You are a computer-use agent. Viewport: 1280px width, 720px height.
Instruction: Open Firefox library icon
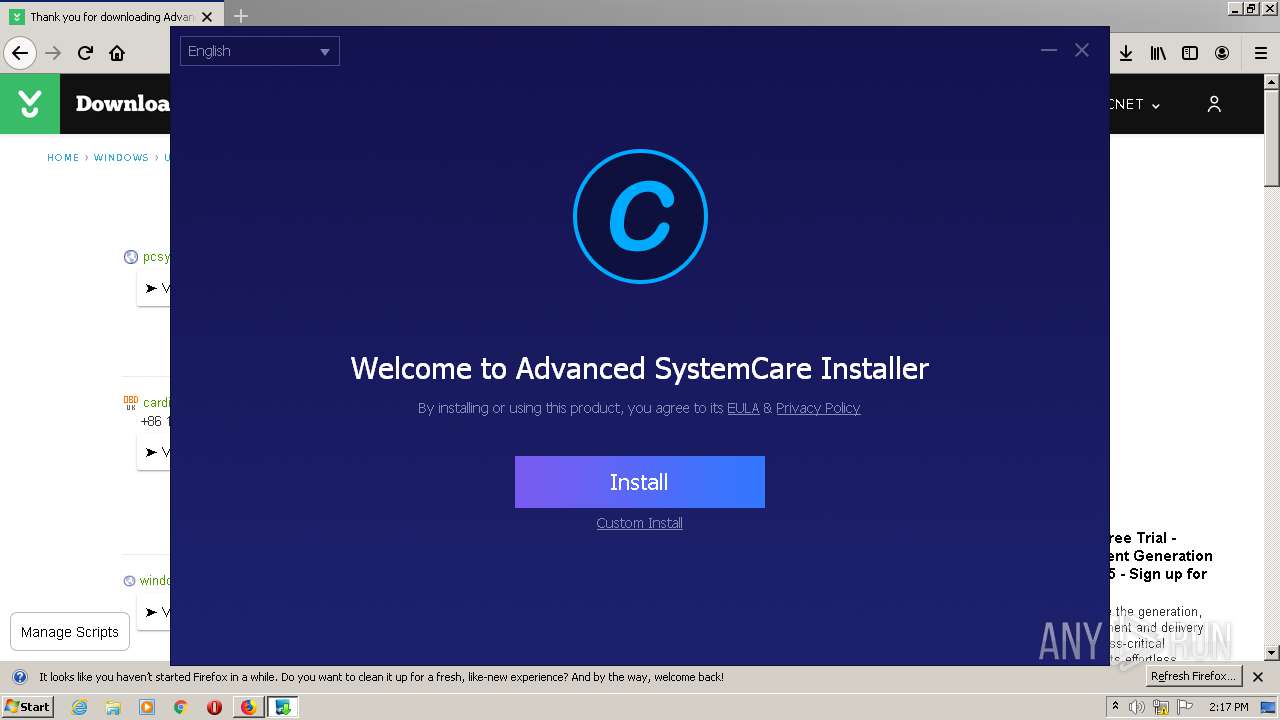(1158, 53)
